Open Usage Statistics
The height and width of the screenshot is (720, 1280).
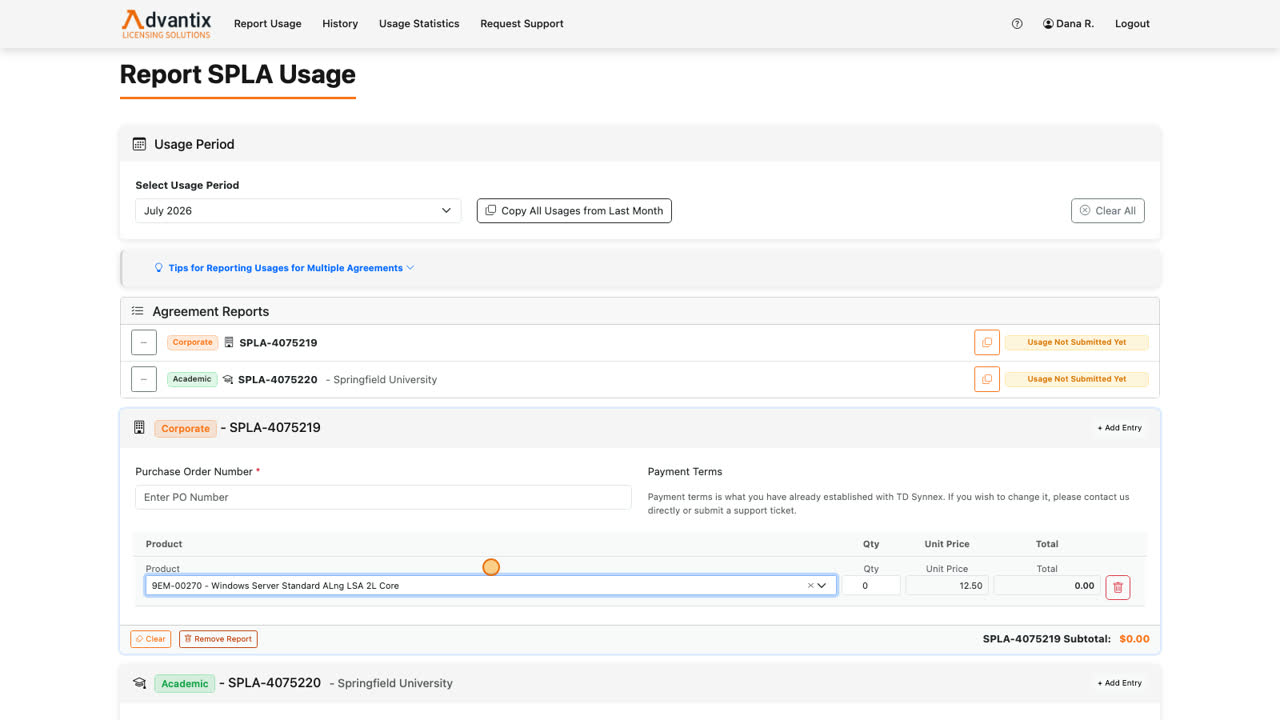[419, 24]
